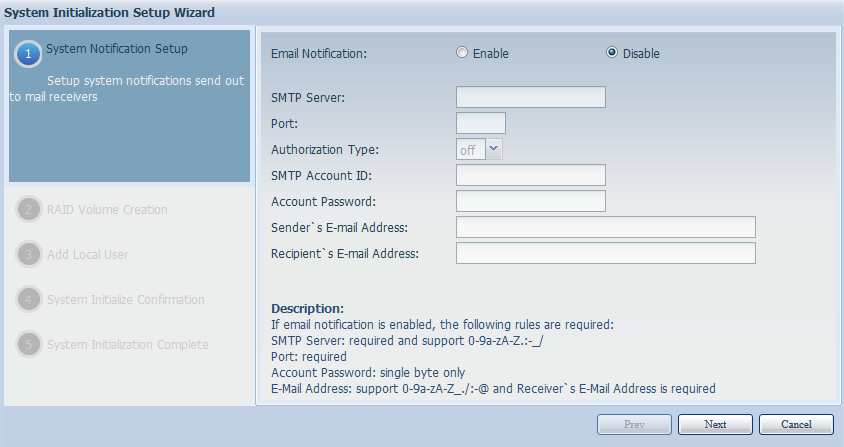Enable Email Notification radio button
The width and height of the screenshot is (844, 447).
point(462,53)
